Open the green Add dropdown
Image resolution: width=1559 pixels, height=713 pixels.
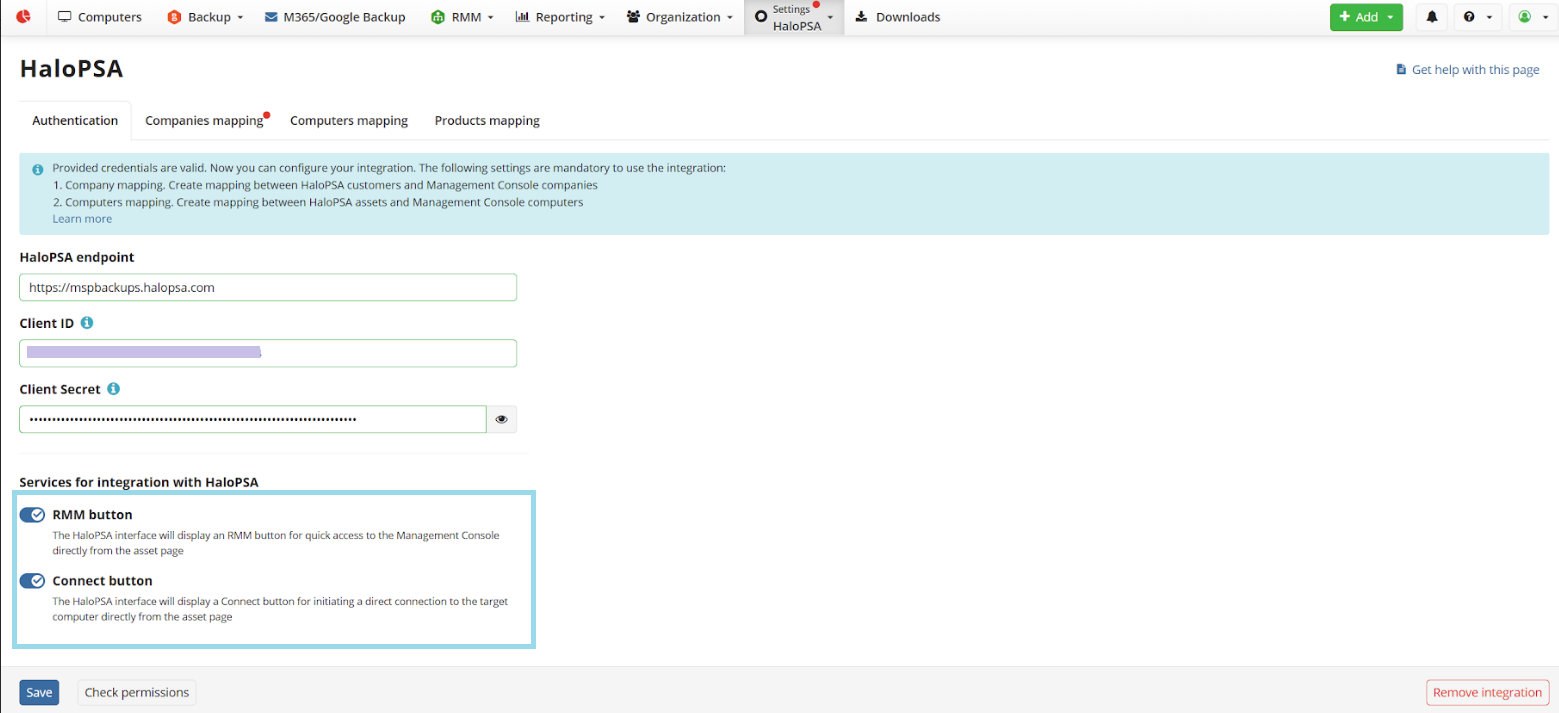1365,17
